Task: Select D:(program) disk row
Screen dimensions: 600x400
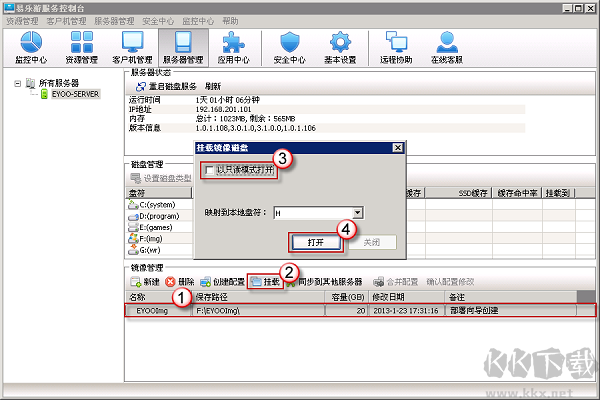Action: [x=159, y=216]
